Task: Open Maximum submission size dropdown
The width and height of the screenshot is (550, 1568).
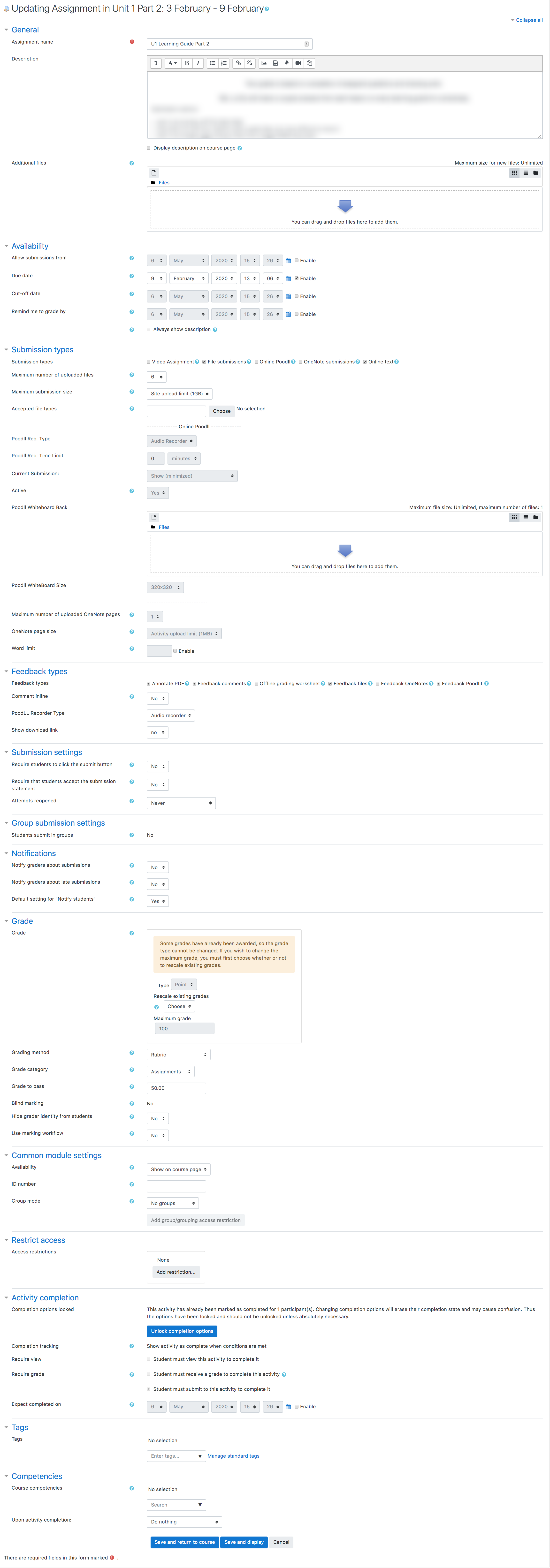Action: [180, 394]
